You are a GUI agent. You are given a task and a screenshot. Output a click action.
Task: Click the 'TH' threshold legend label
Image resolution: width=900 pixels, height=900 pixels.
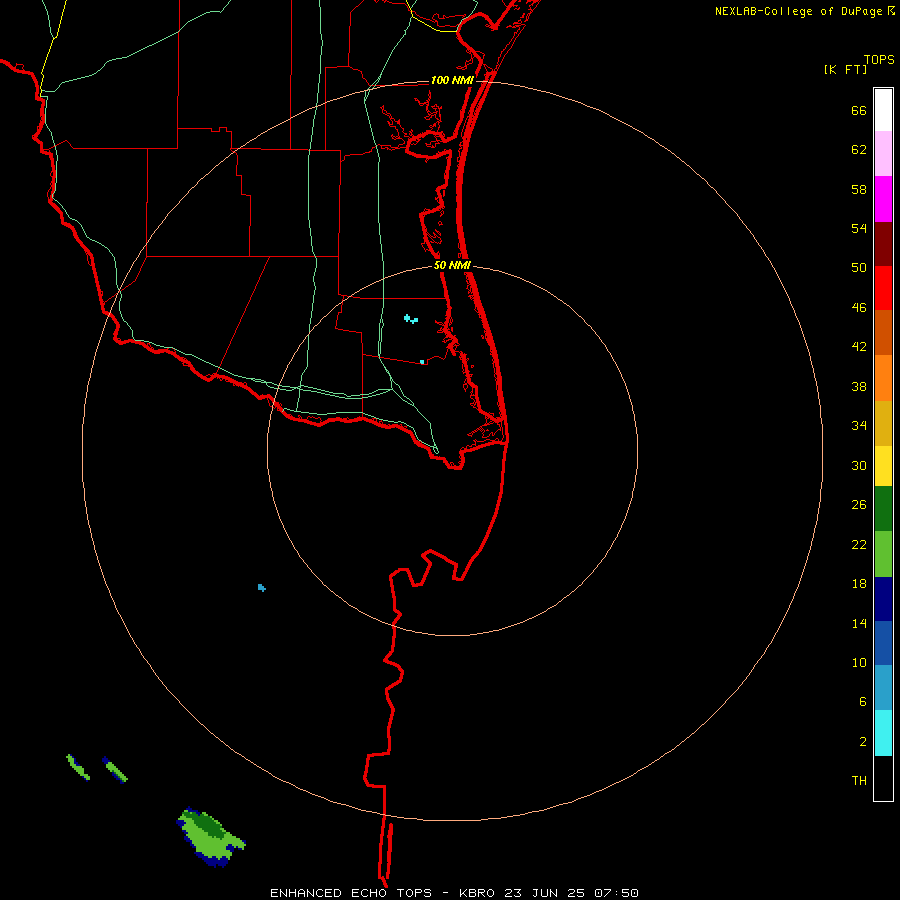click(859, 781)
